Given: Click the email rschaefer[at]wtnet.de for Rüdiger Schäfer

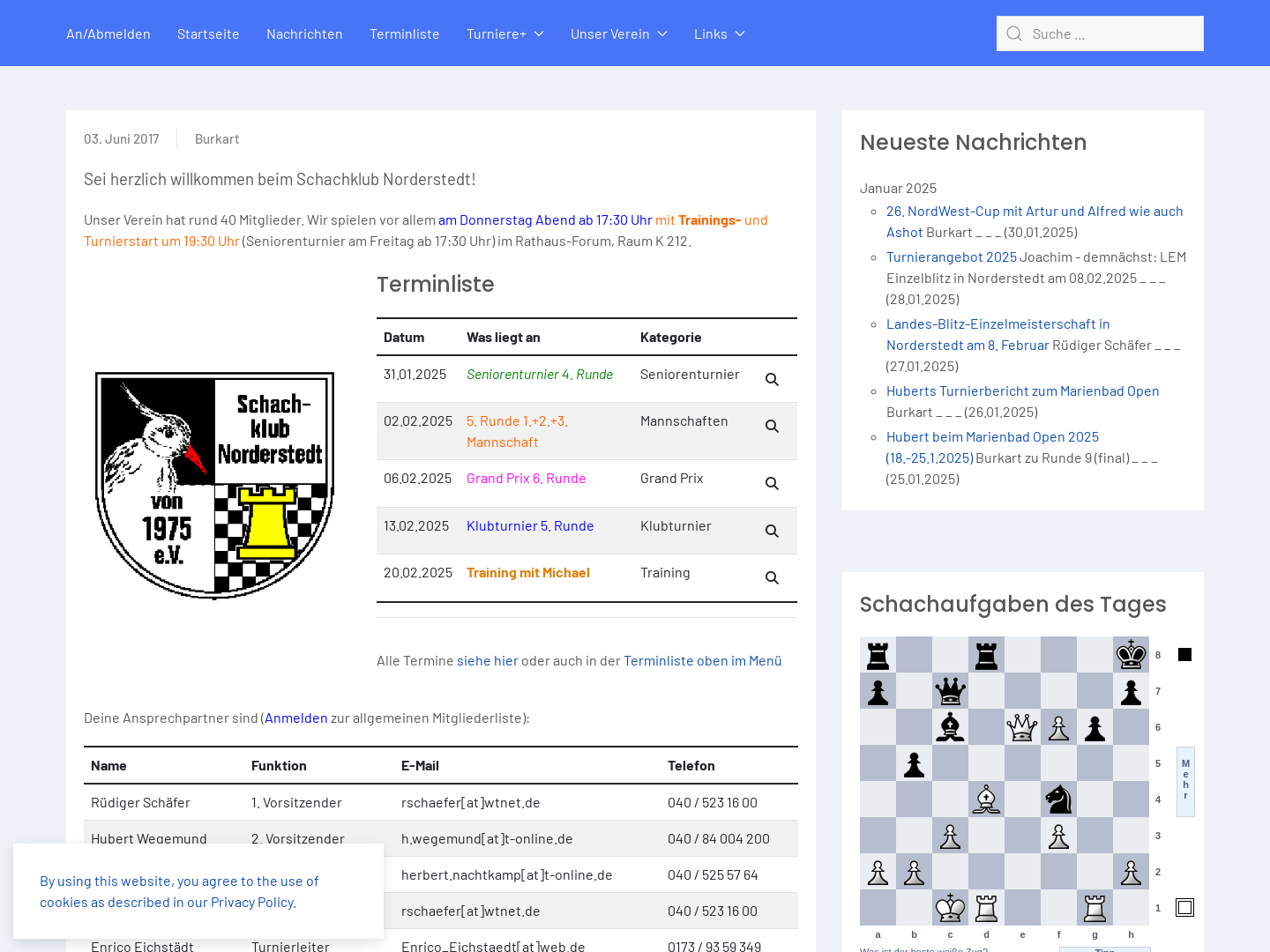Looking at the screenshot, I should point(471,803).
